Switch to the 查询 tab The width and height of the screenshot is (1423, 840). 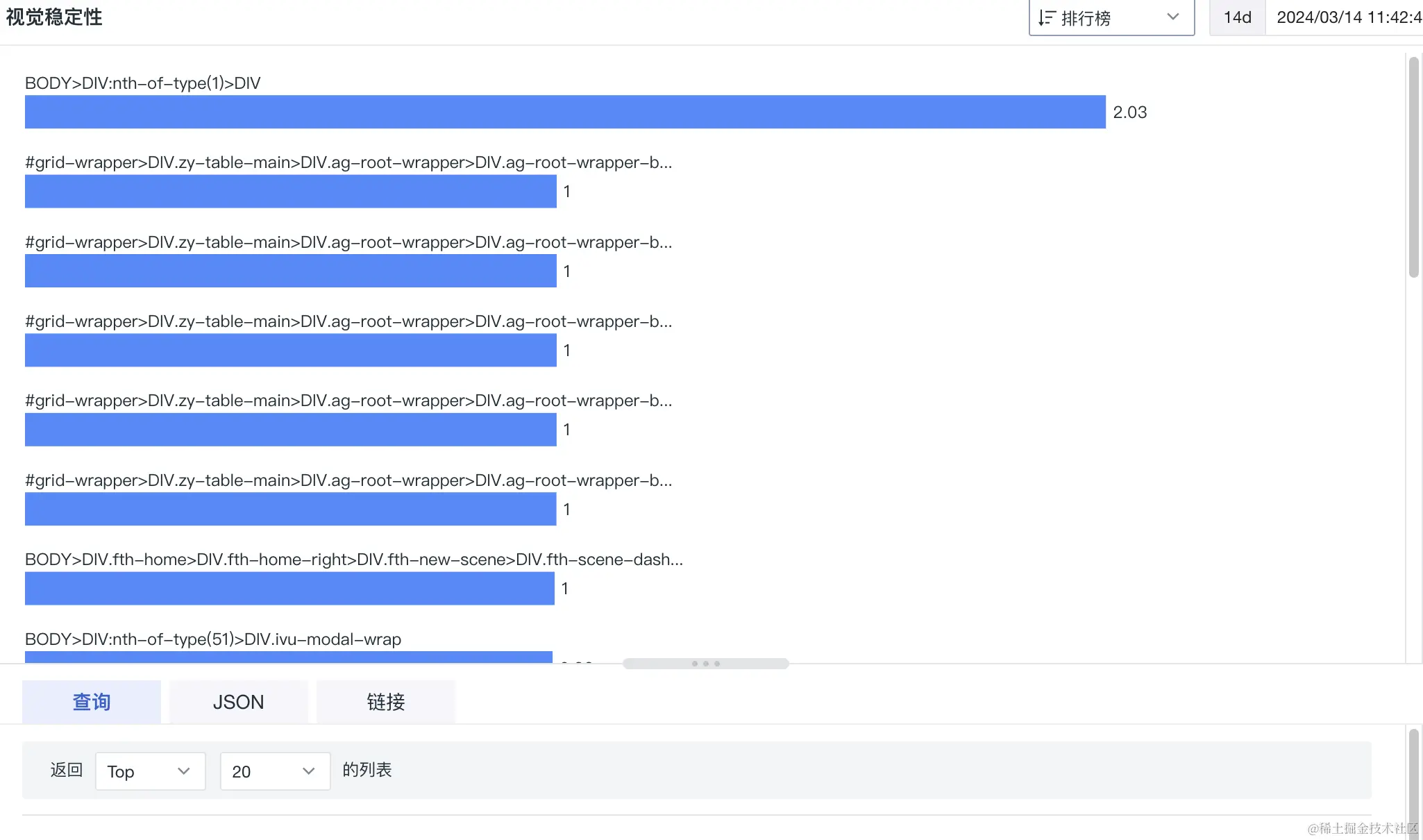click(x=92, y=702)
